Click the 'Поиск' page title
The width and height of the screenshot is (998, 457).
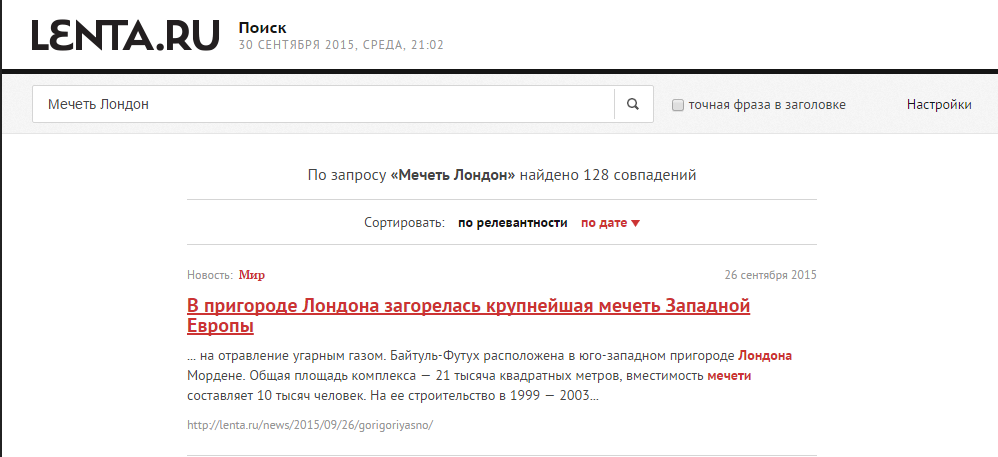[261, 25]
